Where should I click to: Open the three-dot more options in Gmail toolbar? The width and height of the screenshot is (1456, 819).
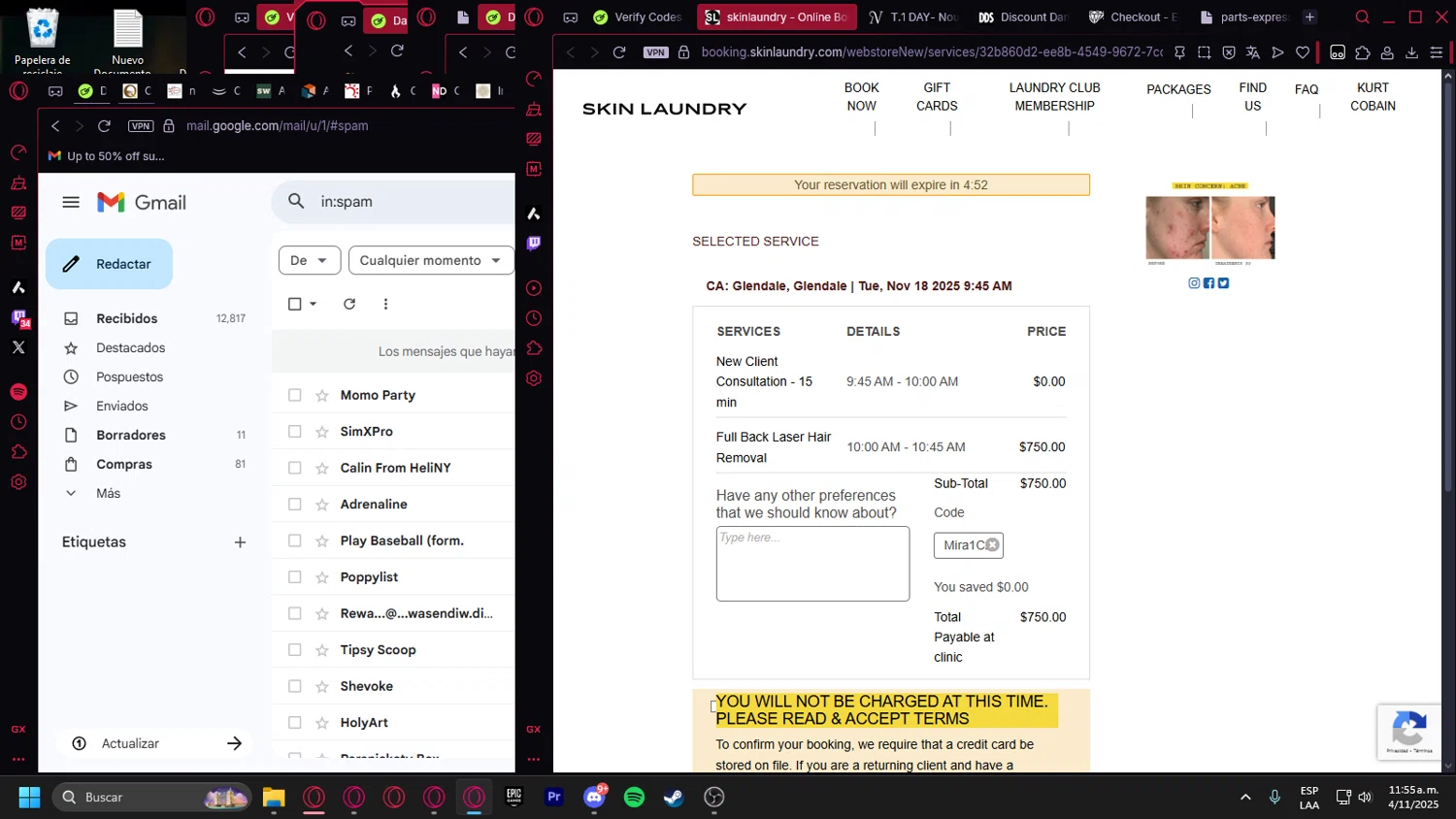[385, 304]
